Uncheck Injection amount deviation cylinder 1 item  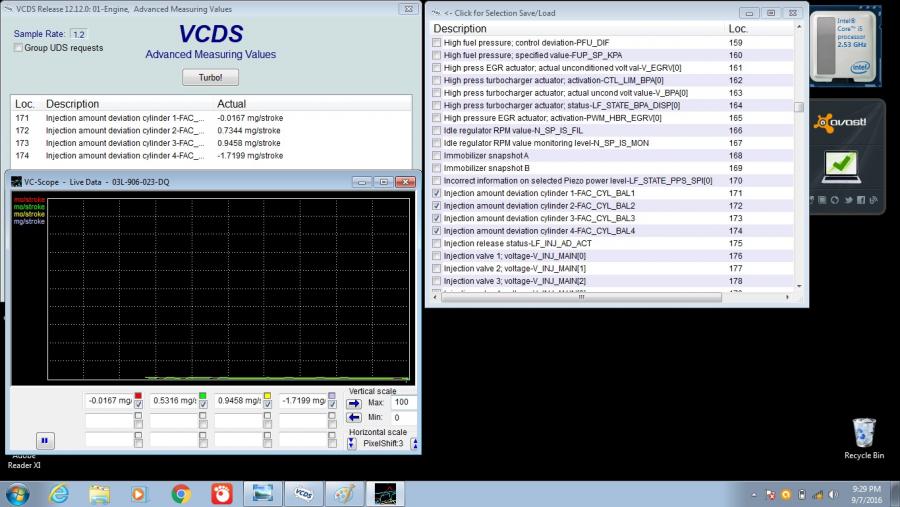(x=436, y=193)
